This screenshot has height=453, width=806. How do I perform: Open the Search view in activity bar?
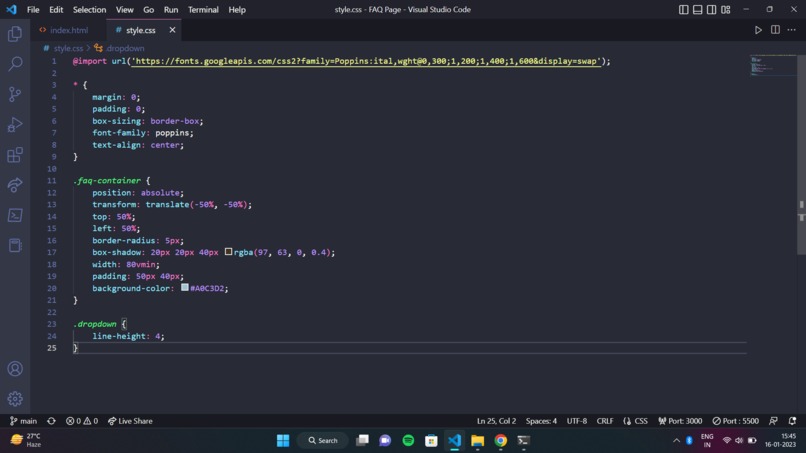tap(15, 64)
